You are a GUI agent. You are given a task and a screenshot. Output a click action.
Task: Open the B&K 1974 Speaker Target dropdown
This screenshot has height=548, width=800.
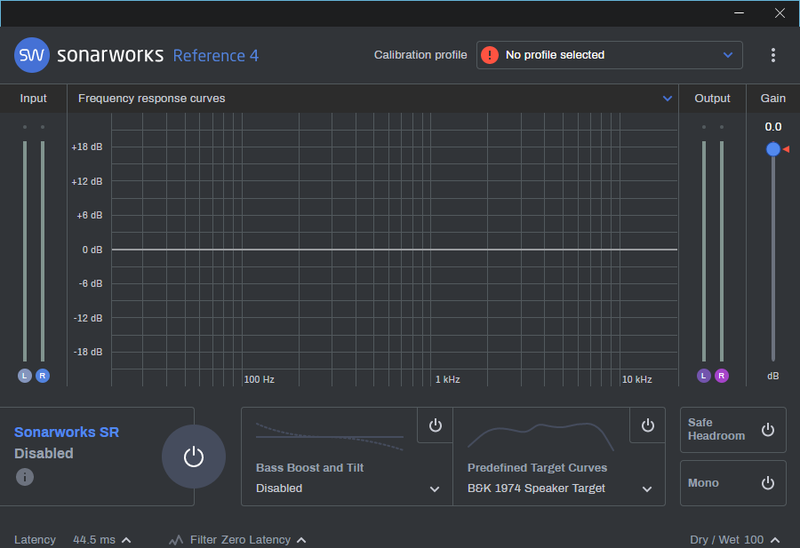point(560,488)
